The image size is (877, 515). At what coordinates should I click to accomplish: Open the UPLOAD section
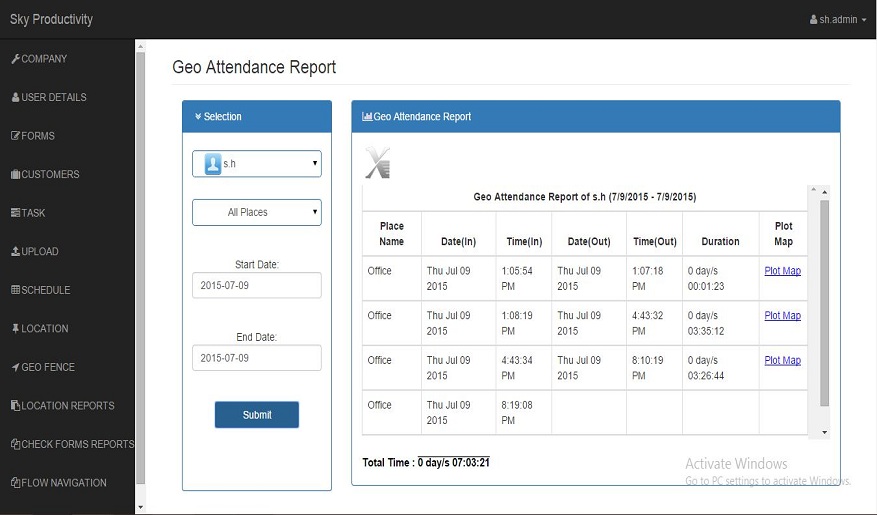coord(35,252)
